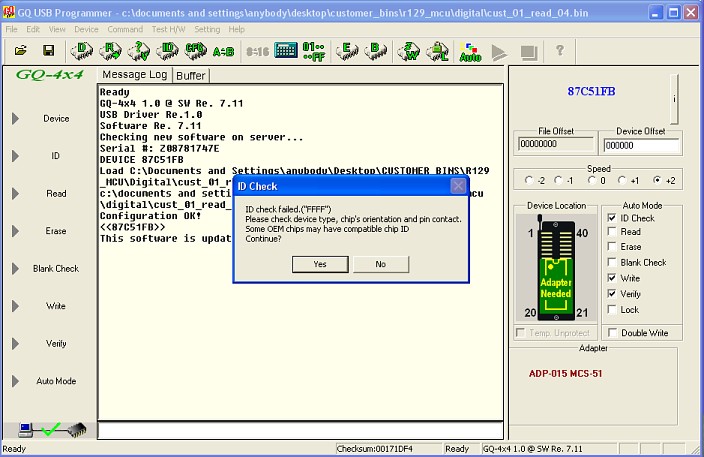Tick the Double Write checkbox

click(x=612, y=333)
